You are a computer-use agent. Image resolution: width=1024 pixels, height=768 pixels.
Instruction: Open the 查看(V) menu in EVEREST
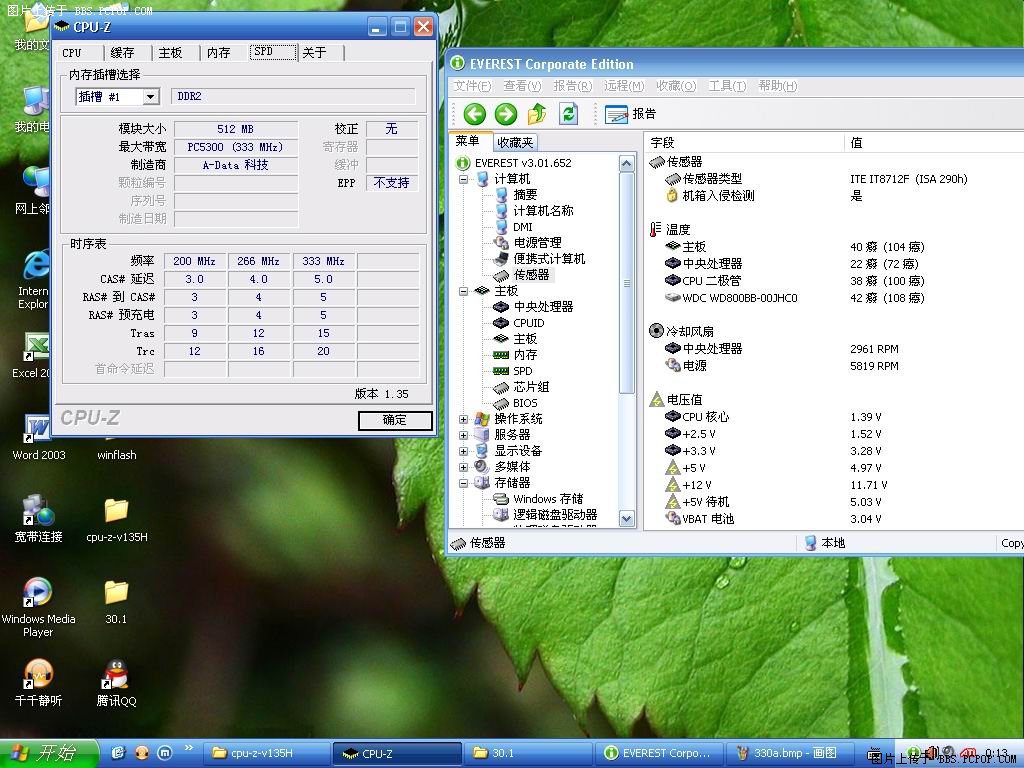pos(522,86)
